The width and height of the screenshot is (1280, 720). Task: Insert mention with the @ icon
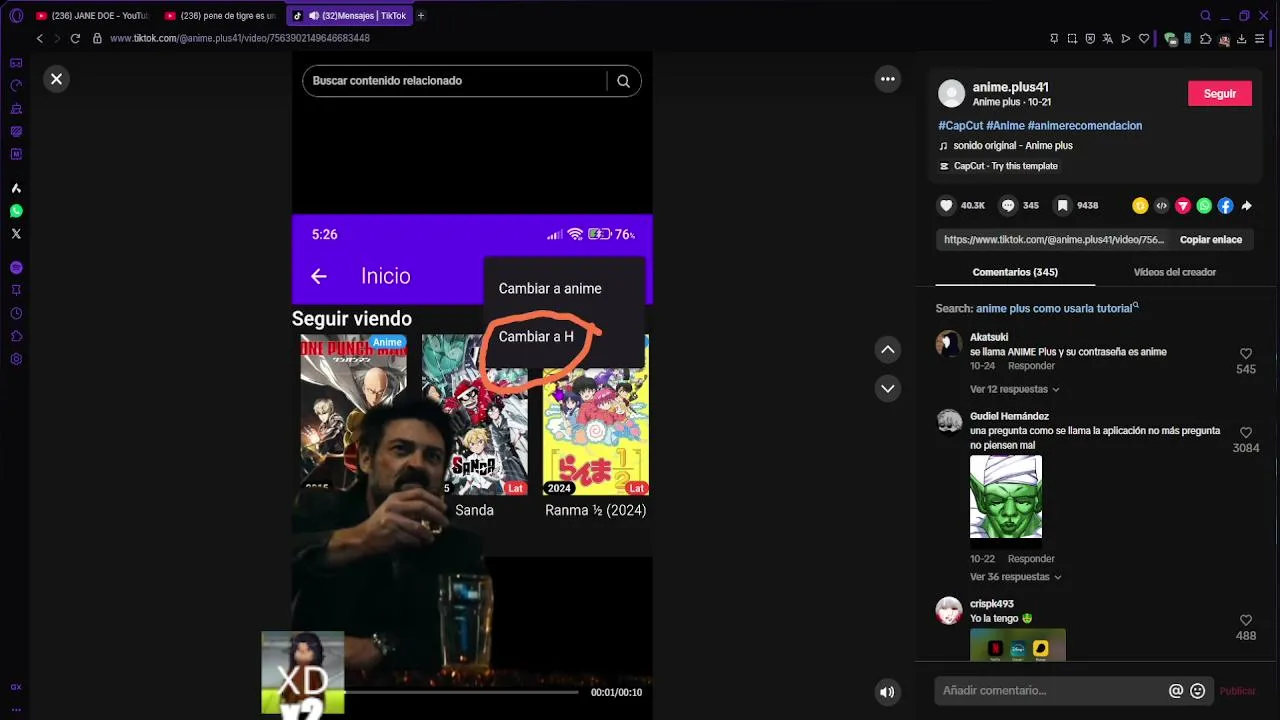click(x=1176, y=691)
